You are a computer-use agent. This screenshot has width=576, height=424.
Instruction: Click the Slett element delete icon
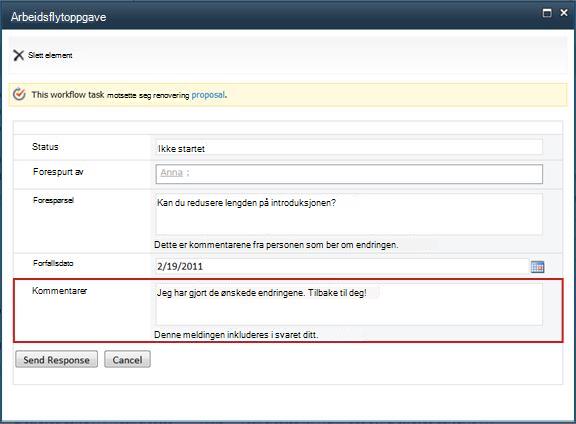pos(18,55)
